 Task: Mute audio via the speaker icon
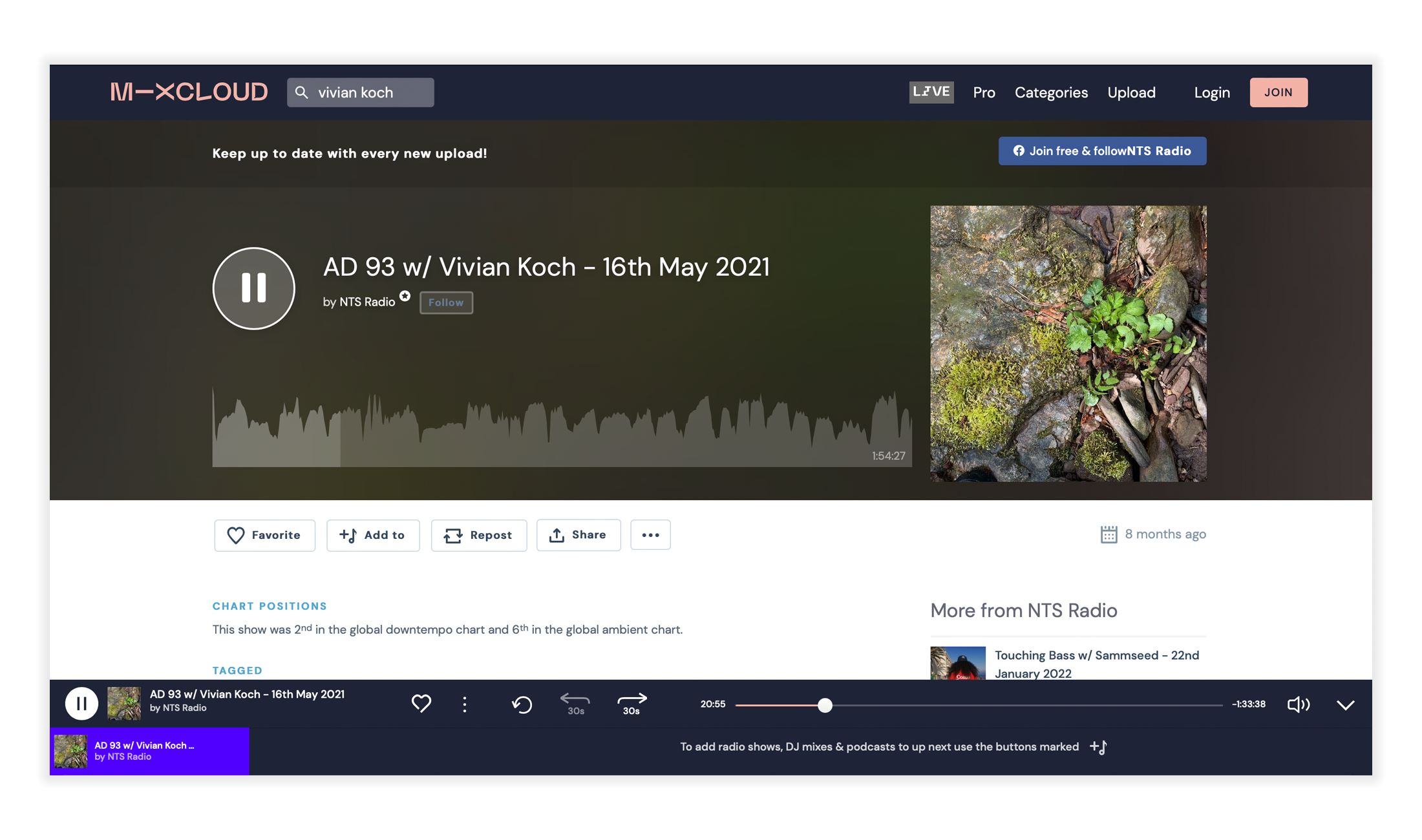tap(1299, 704)
